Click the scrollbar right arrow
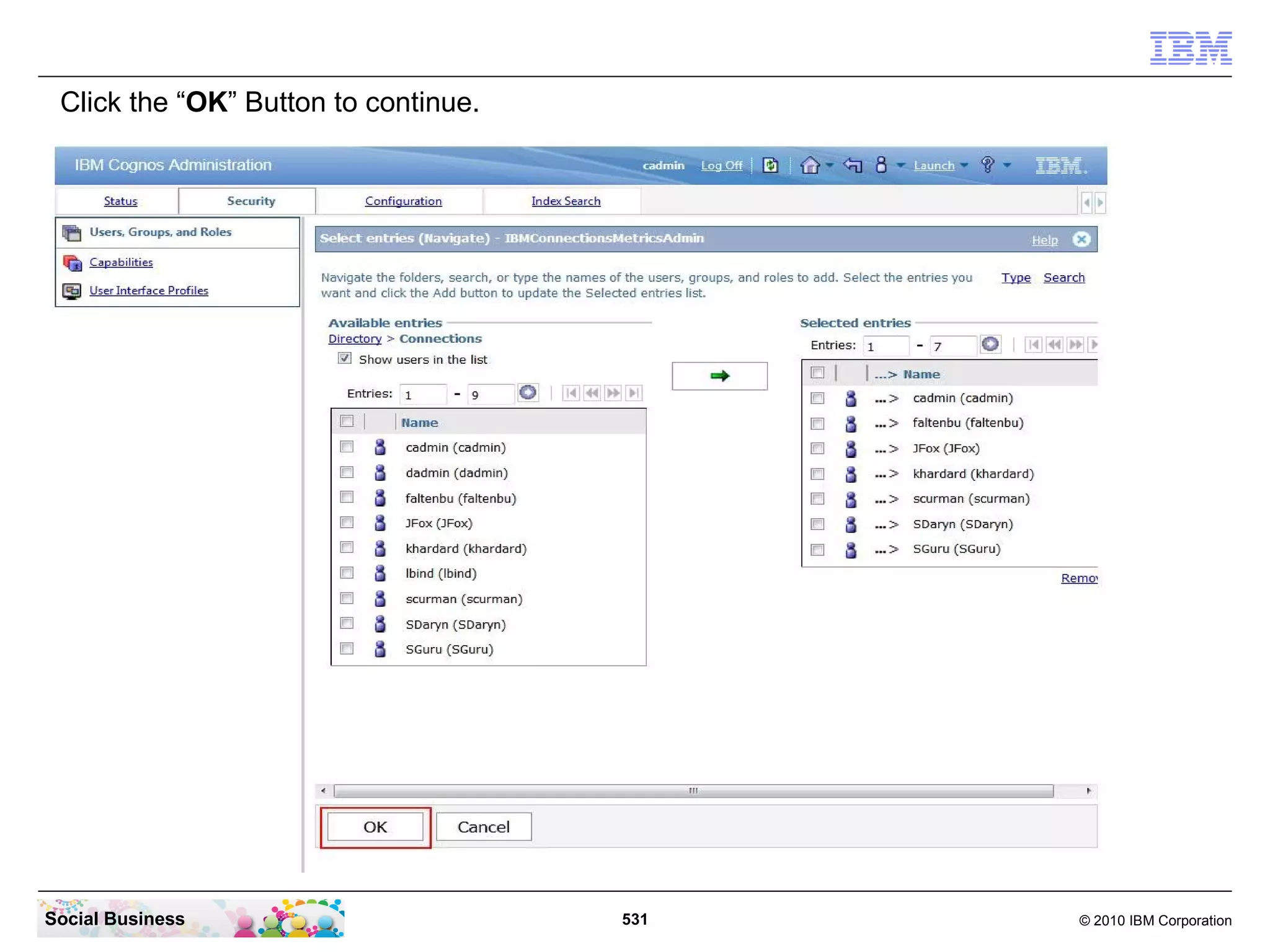This screenshot has height=952, width=1270. 1088,791
